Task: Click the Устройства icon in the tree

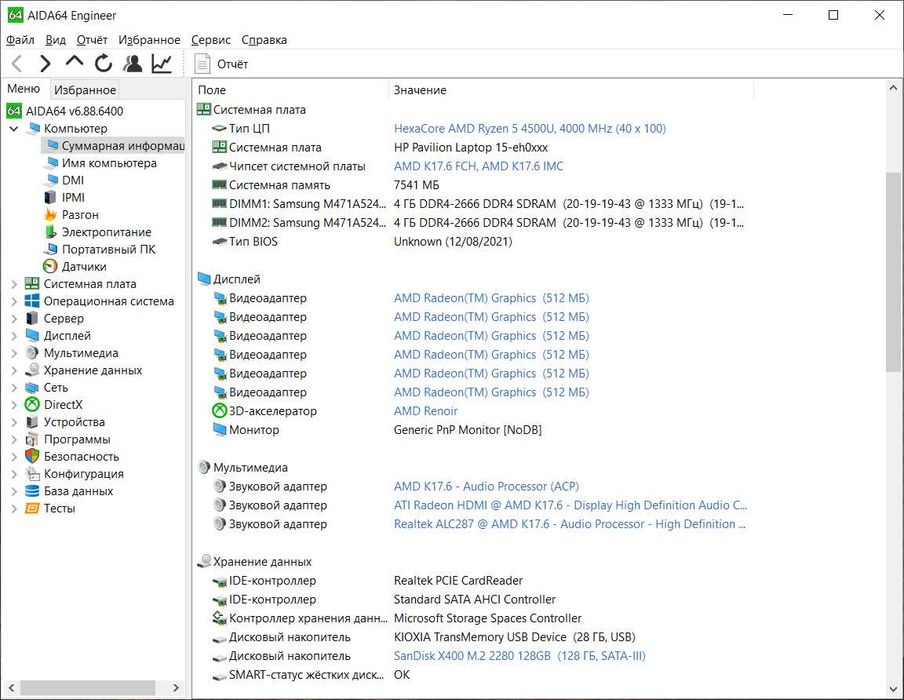Action: pyautogui.click(x=32, y=422)
